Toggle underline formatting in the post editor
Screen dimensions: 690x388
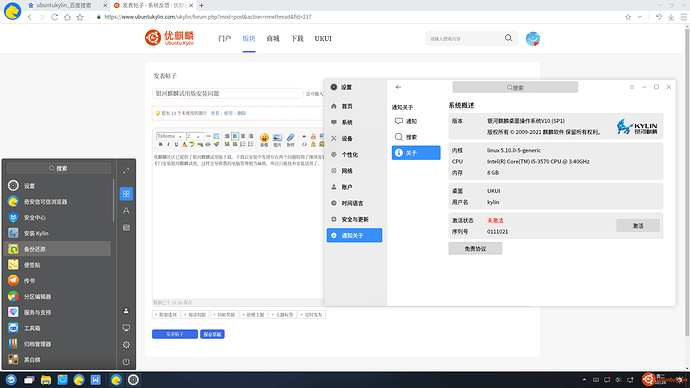(176, 144)
